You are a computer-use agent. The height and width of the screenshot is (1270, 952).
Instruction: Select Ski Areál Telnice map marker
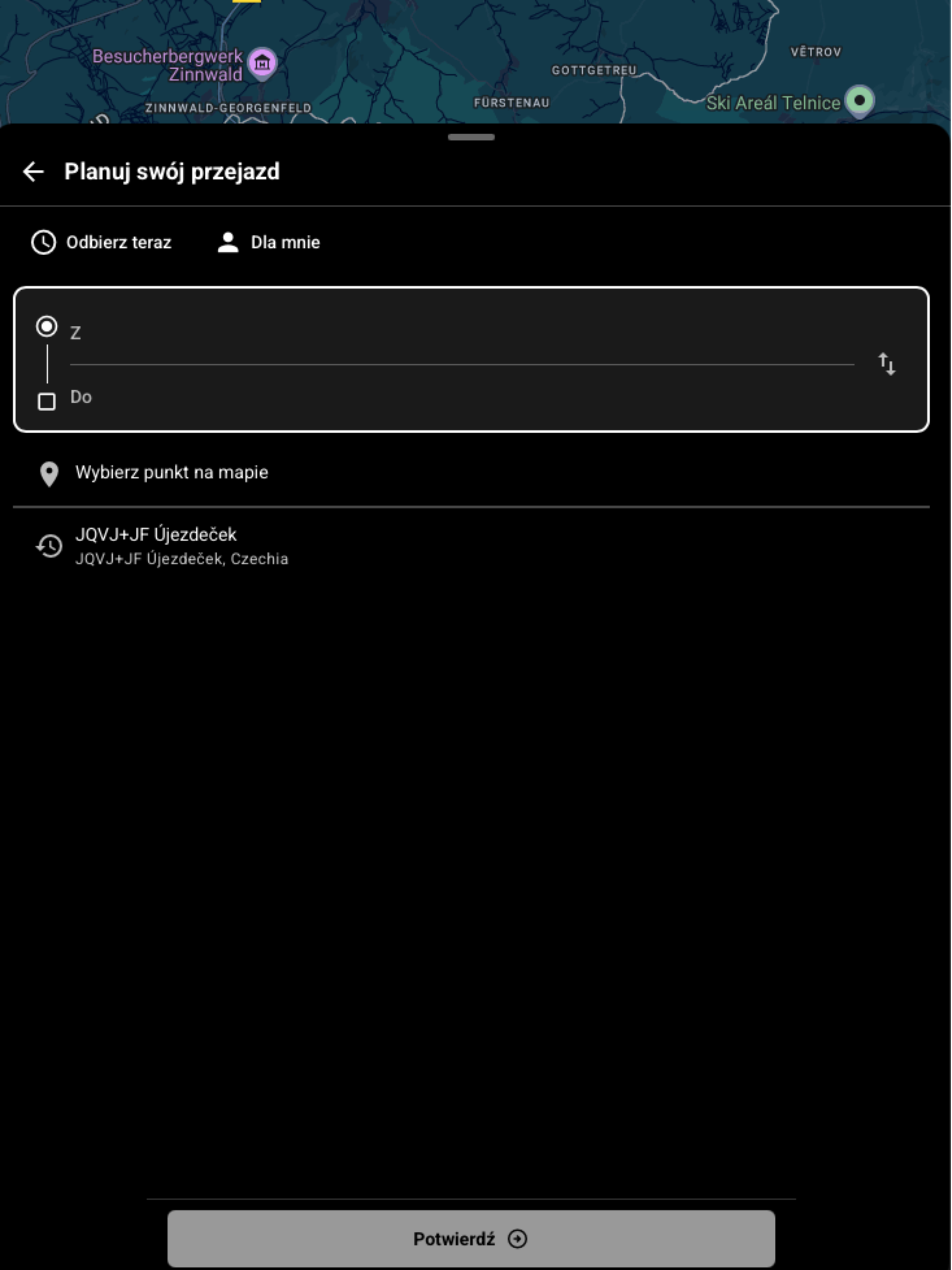[860, 101]
